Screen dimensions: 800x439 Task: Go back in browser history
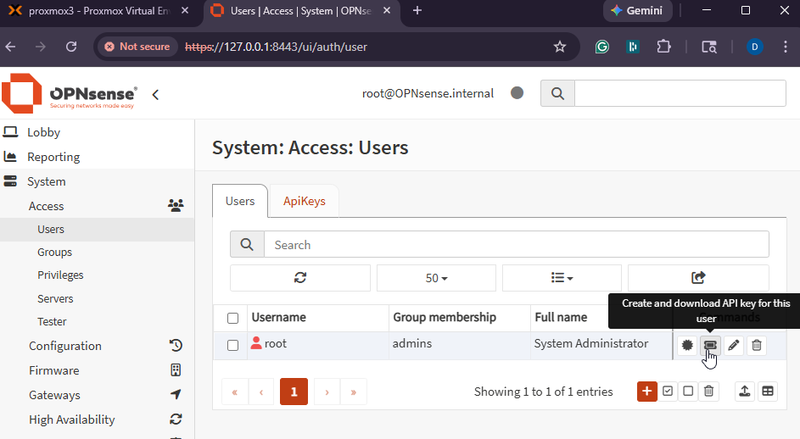(11, 47)
